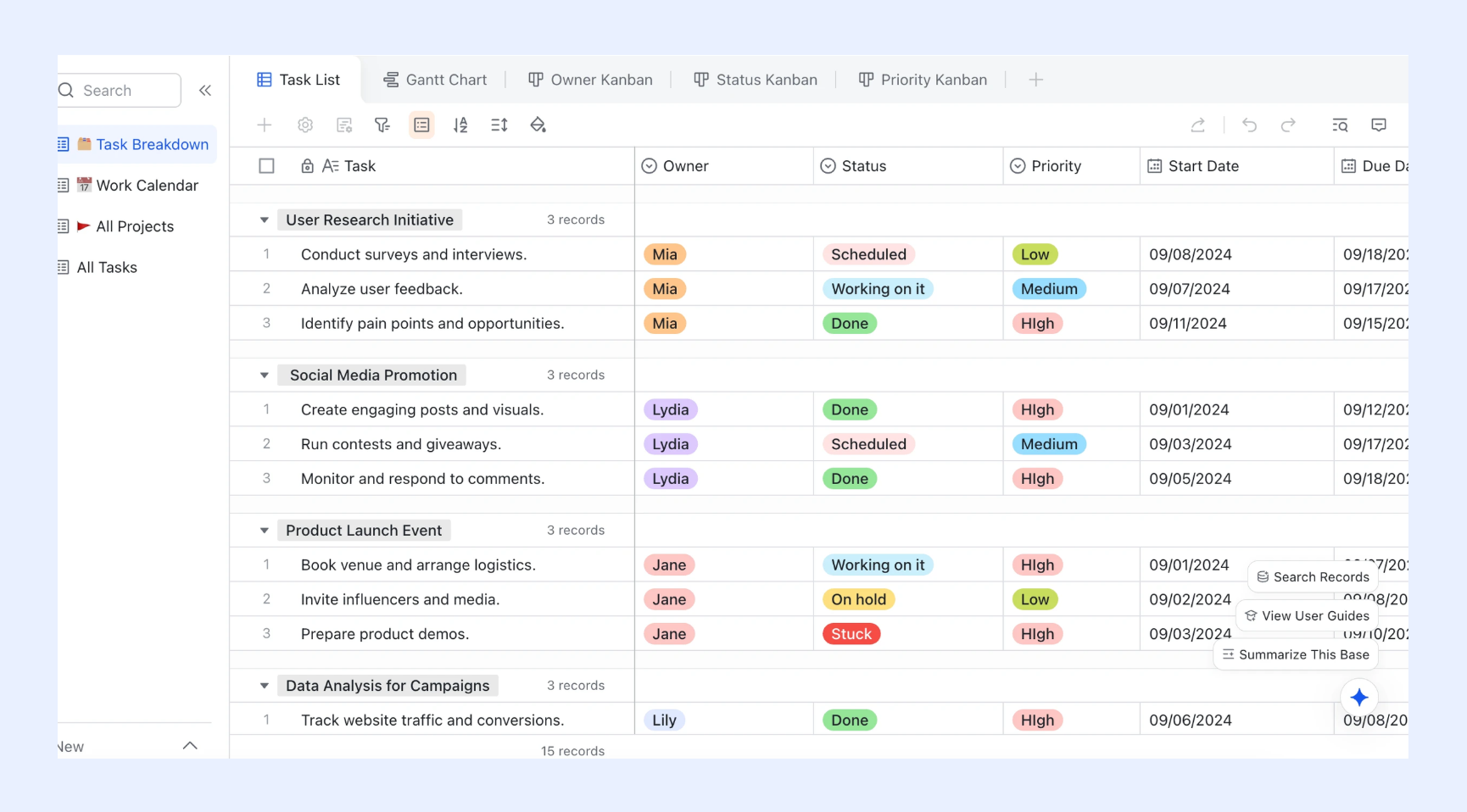This screenshot has width=1467, height=812.
Task: Select 'Run contests and giveaways.' task cell
Action: (x=401, y=444)
